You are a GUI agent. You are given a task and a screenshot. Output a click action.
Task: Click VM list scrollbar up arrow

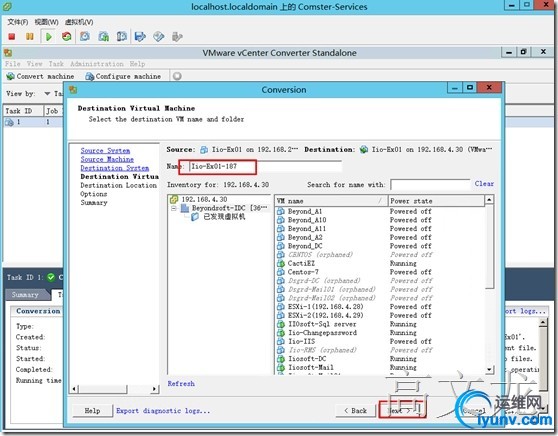tap(489, 200)
